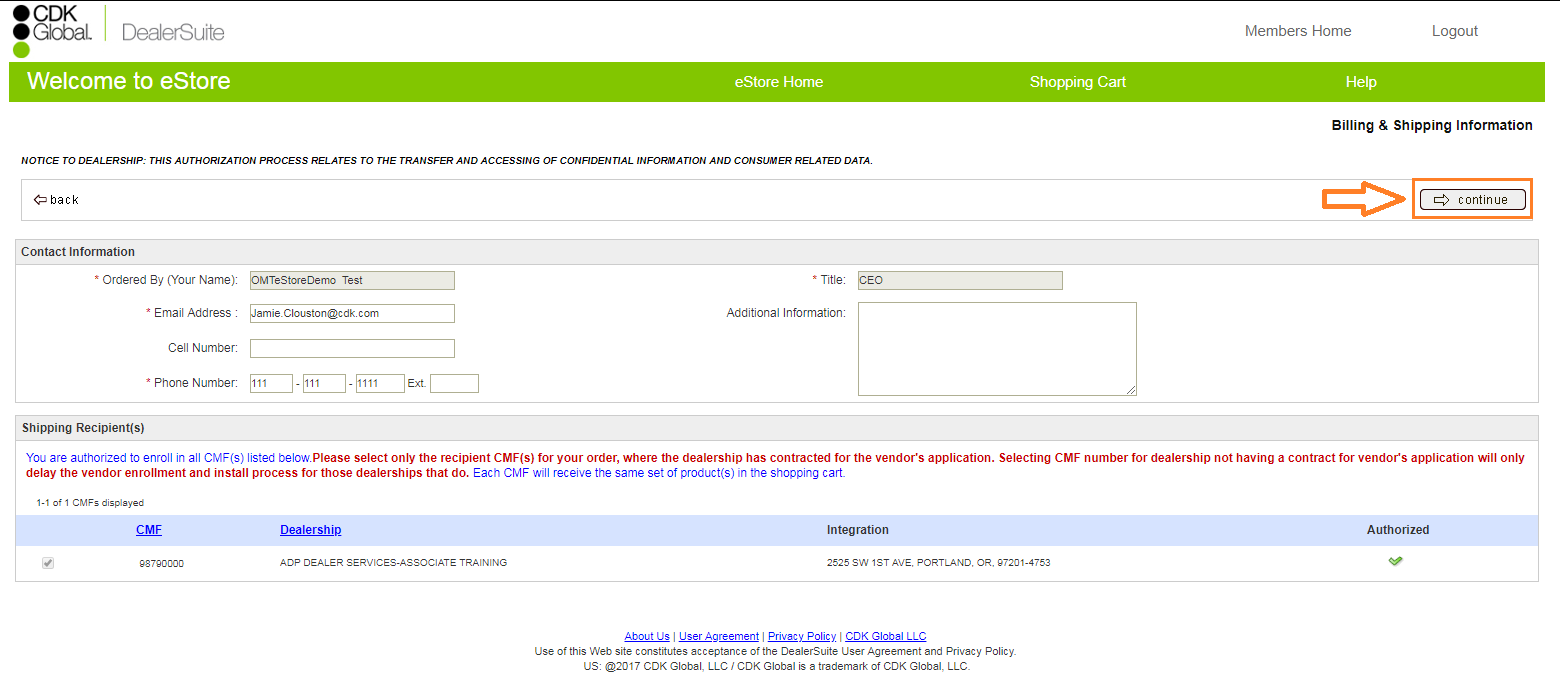Go back using the back button
This screenshot has width=1560, height=687.
coord(56,200)
